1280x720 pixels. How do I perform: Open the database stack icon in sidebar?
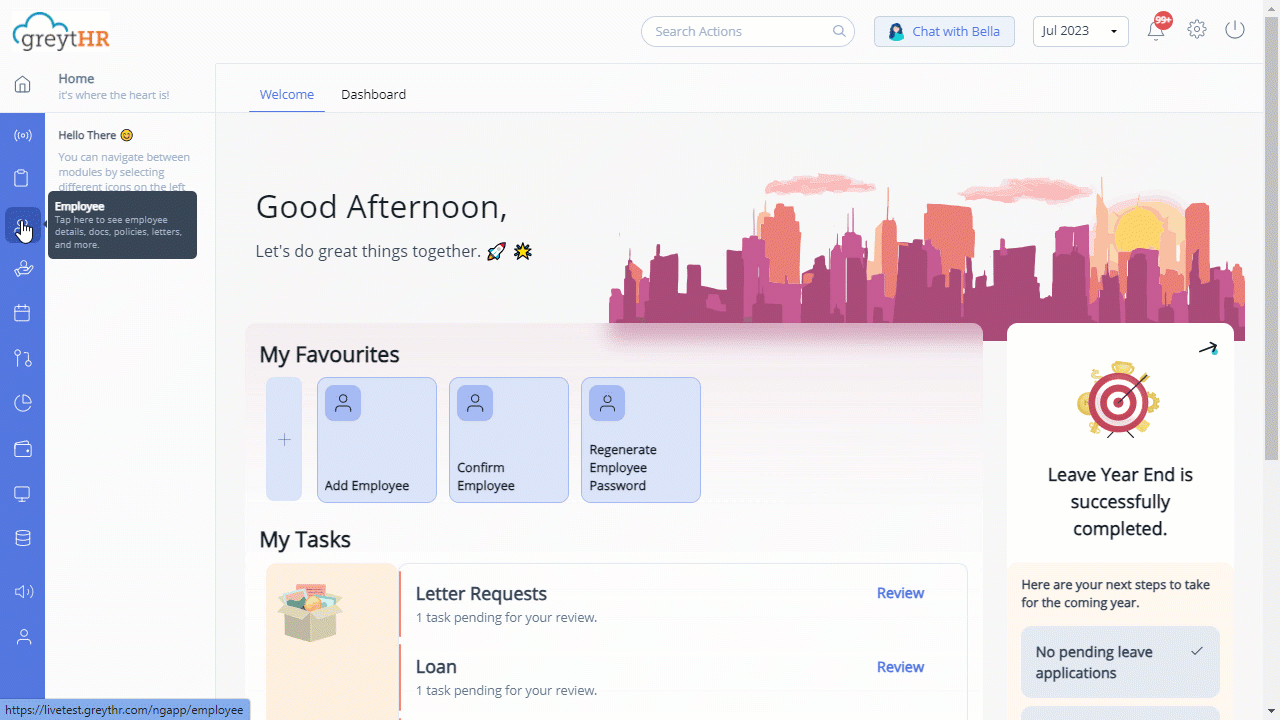click(22, 539)
